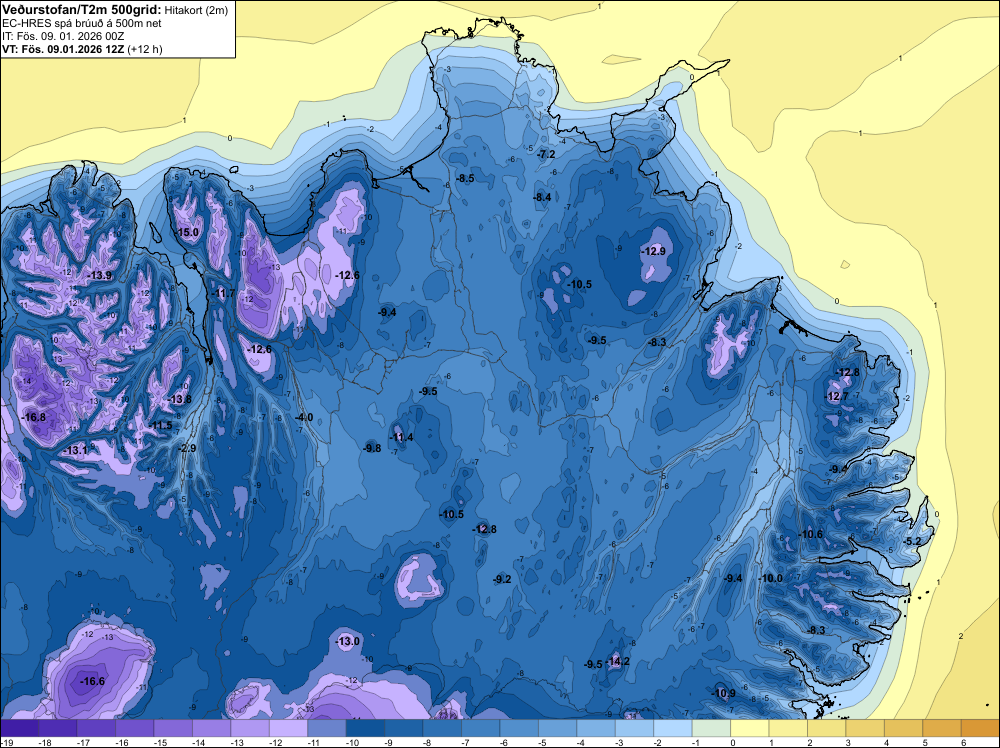Select legend swatch between 5 and 6
This screenshot has height=748, width=1000.
point(942,728)
